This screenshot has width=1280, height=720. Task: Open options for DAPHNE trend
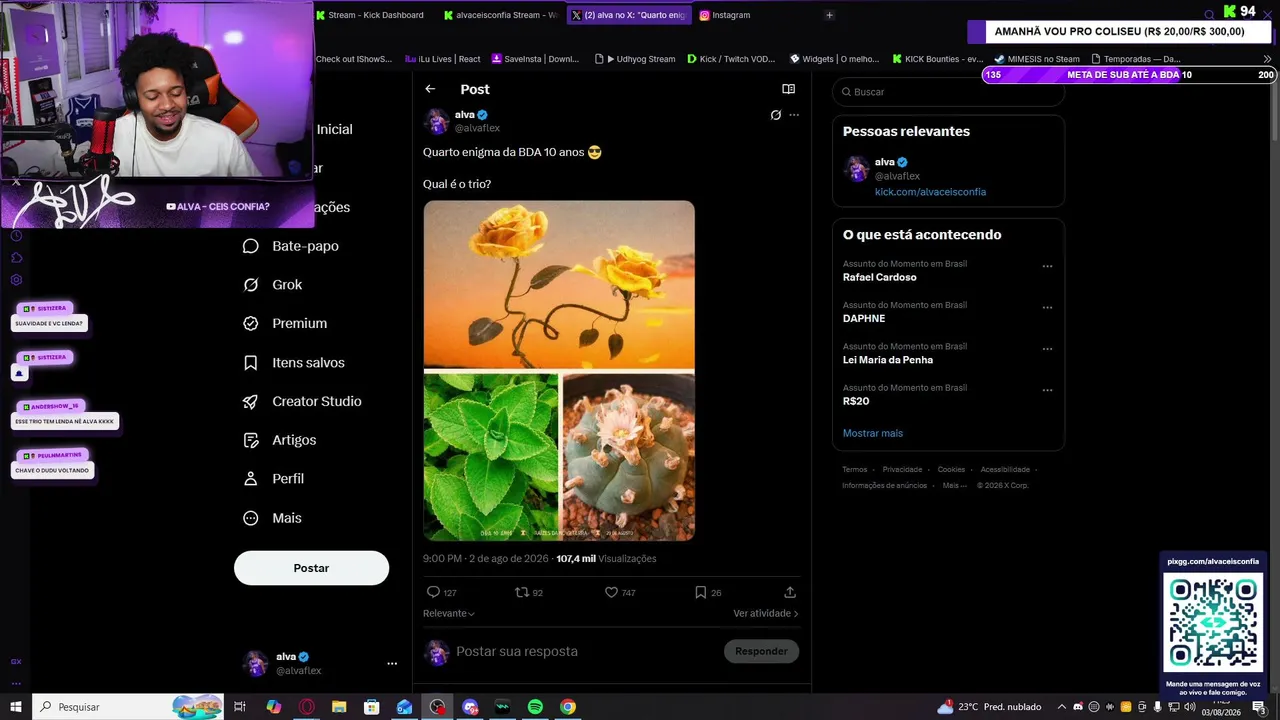[1047, 308]
